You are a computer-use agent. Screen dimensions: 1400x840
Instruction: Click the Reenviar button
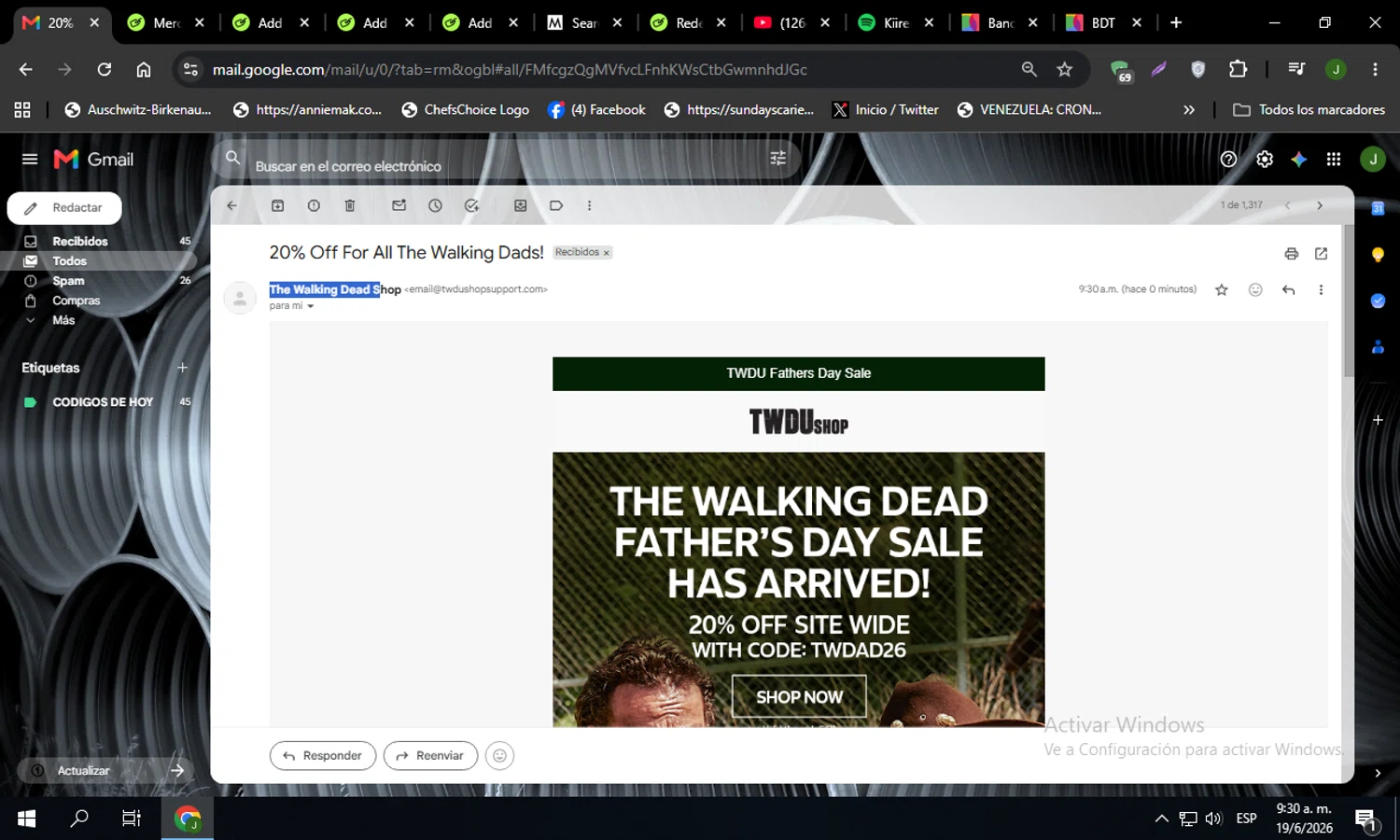coord(430,756)
